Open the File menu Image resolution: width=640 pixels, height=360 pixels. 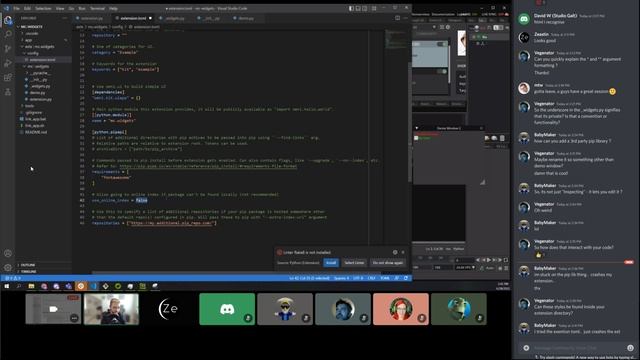point(16,8)
